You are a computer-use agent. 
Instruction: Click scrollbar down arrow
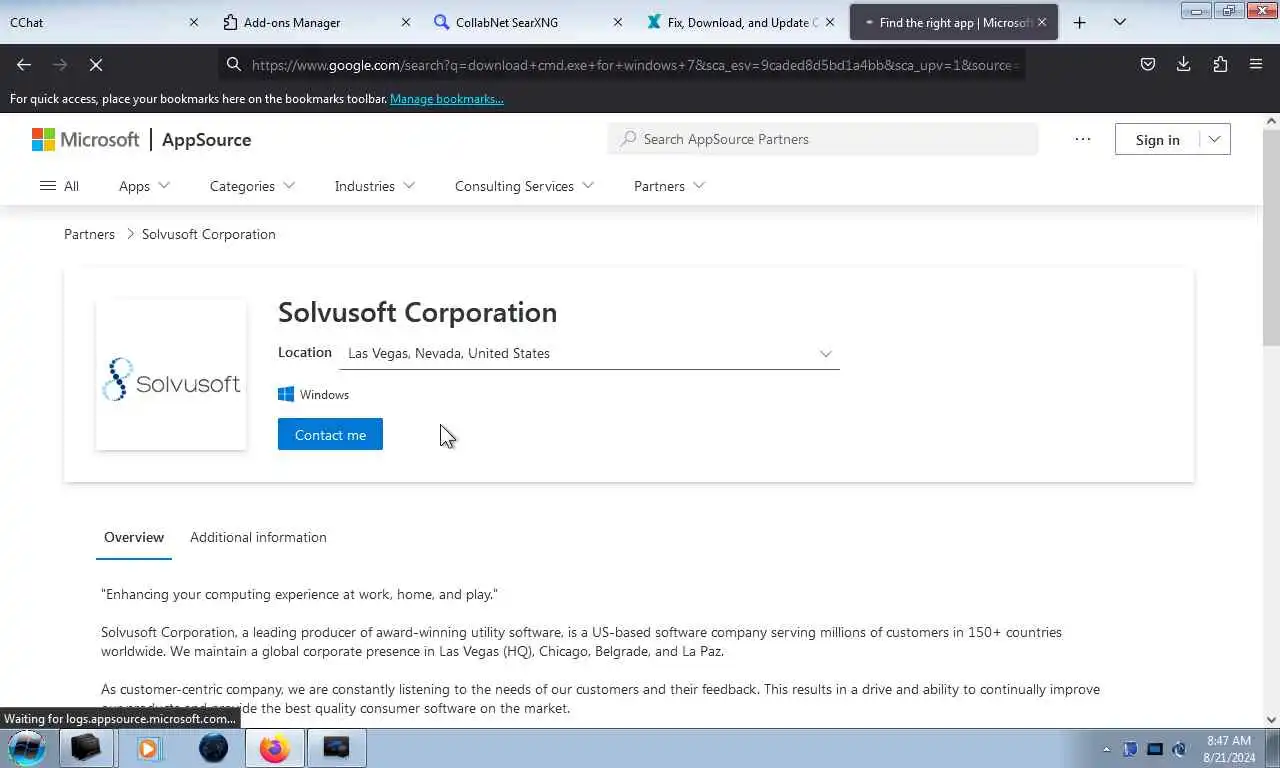click(1271, 719)
